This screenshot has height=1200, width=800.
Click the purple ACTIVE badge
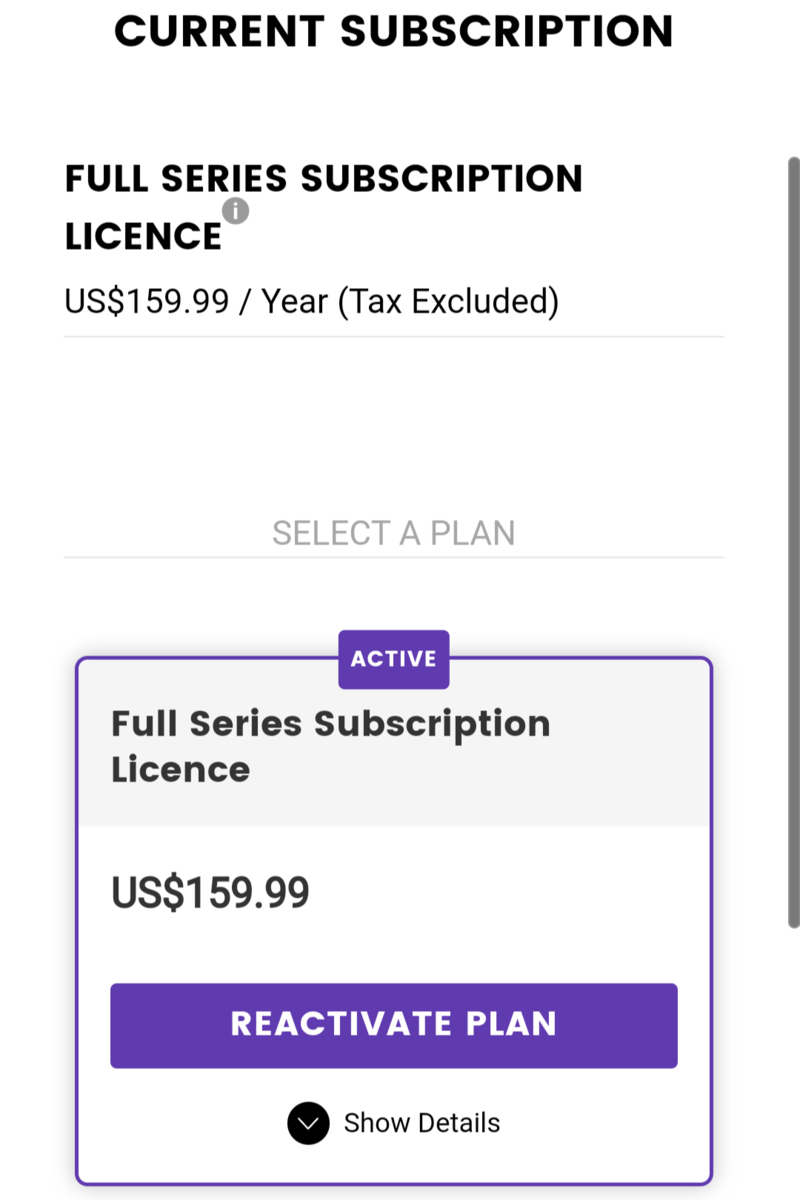click(x=394, y=659)
